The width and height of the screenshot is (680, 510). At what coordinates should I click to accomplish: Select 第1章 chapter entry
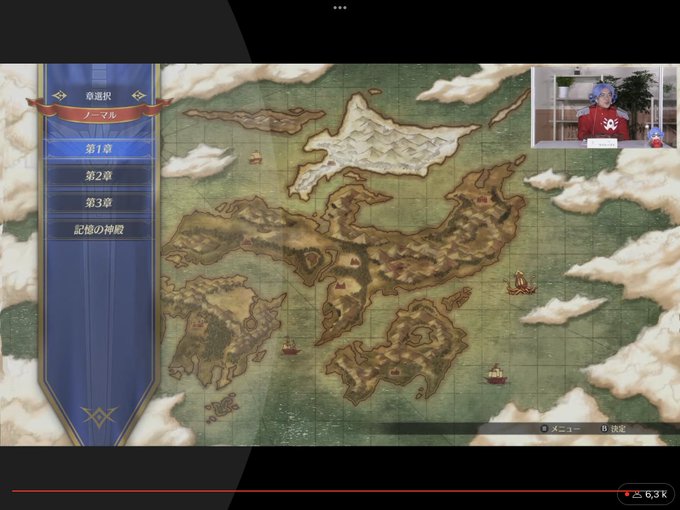(99, 149)
